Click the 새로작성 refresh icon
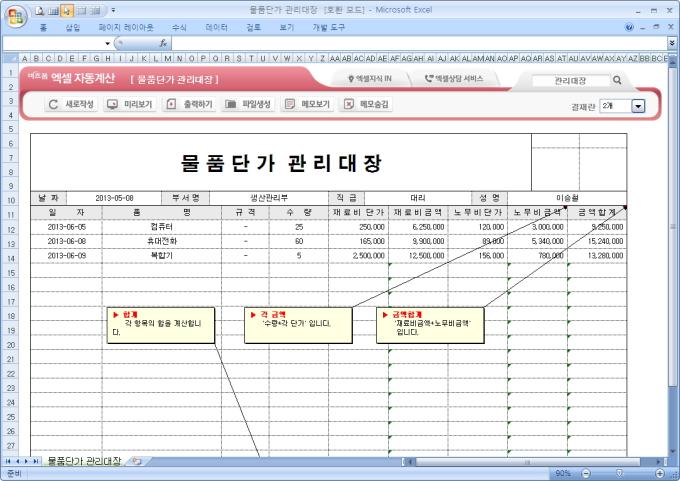 point(54,104)
